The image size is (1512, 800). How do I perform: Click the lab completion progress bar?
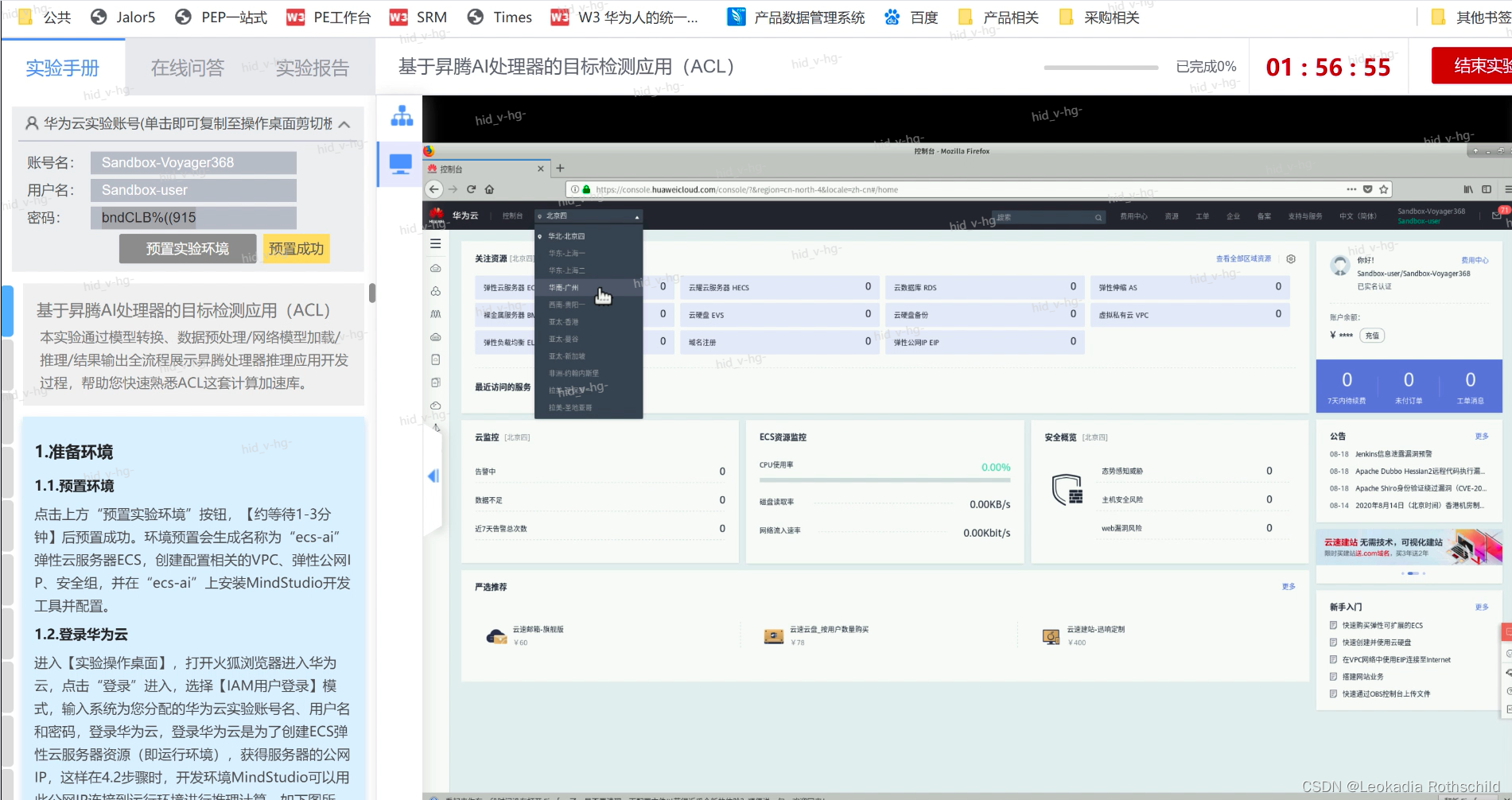(1101, 68)
